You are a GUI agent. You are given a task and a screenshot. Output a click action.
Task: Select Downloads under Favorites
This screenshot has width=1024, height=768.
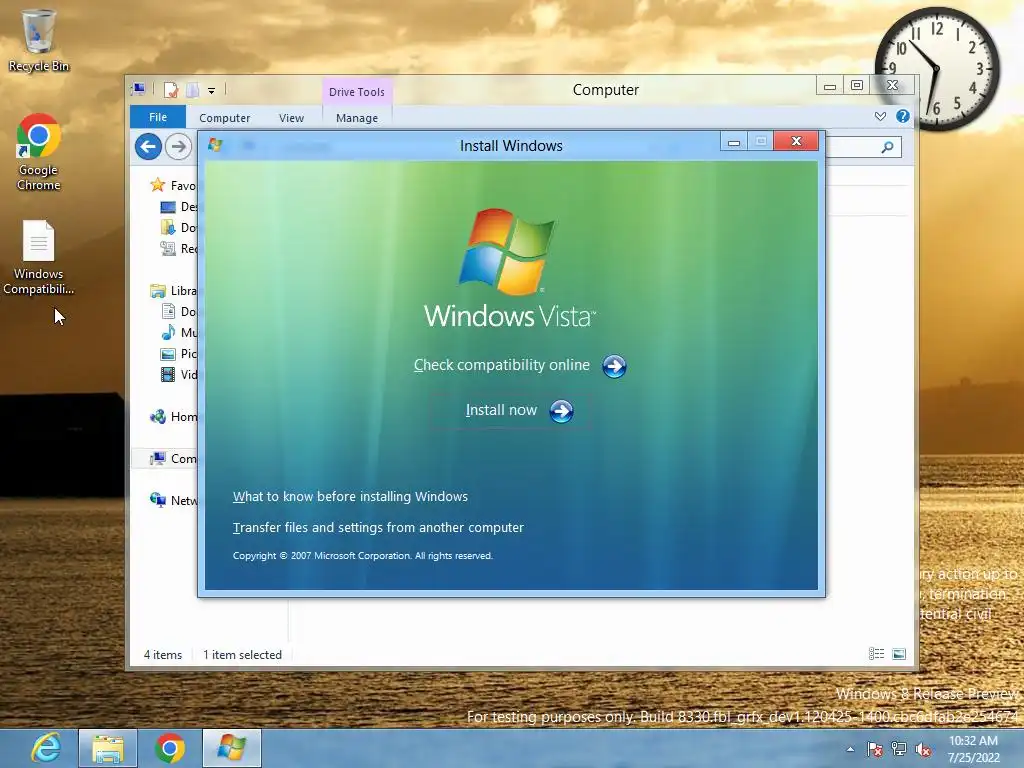(178, 227)
